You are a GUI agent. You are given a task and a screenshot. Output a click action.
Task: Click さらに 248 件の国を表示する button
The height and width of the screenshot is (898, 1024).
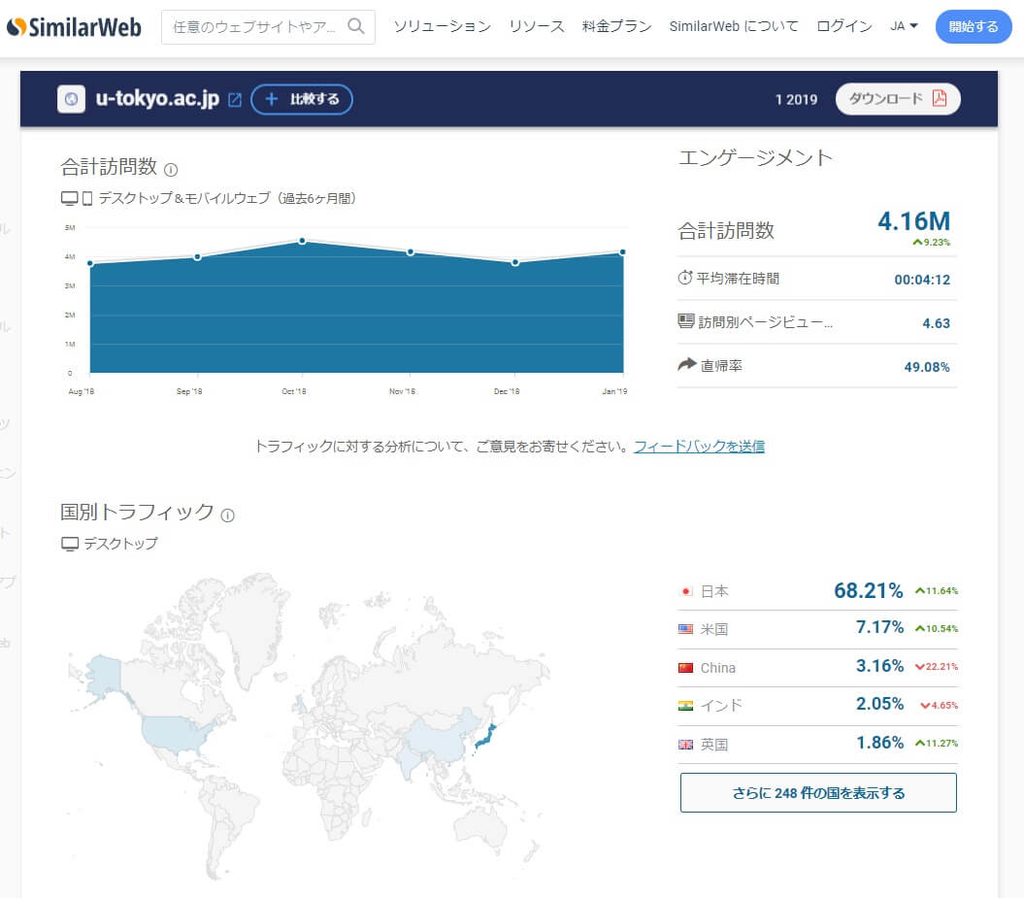point(818,793)
